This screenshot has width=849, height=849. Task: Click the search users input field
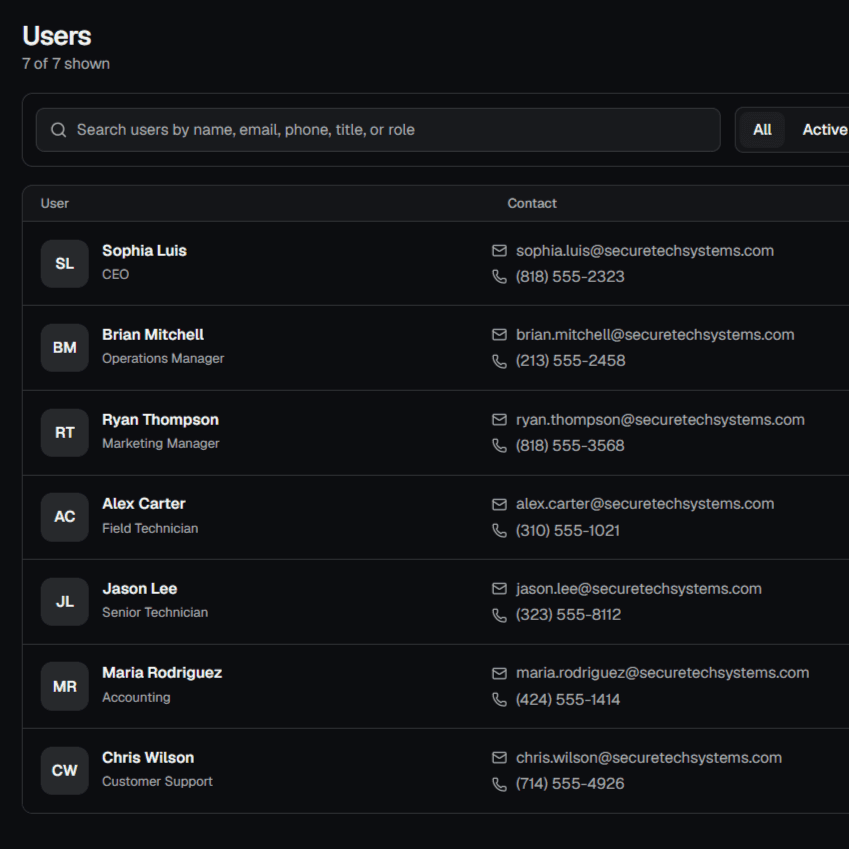coord(378,130)
